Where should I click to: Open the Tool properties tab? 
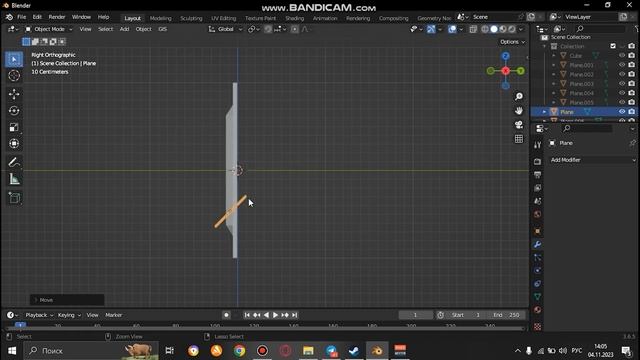tap(538, 145)
